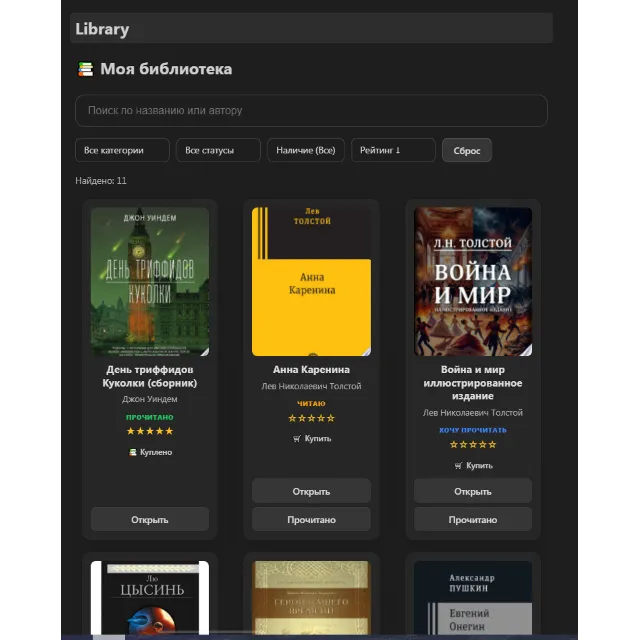The image size is (640, 640).
Task: Click the Евгений Онегин cover
Action: click(x=473, y=598)
